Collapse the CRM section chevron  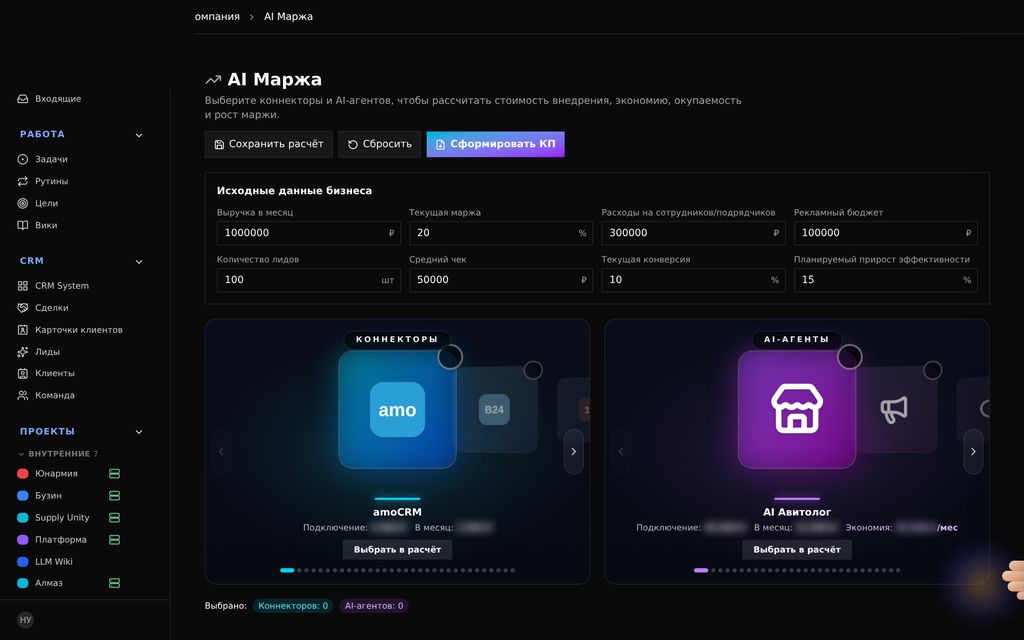[138, 262]
